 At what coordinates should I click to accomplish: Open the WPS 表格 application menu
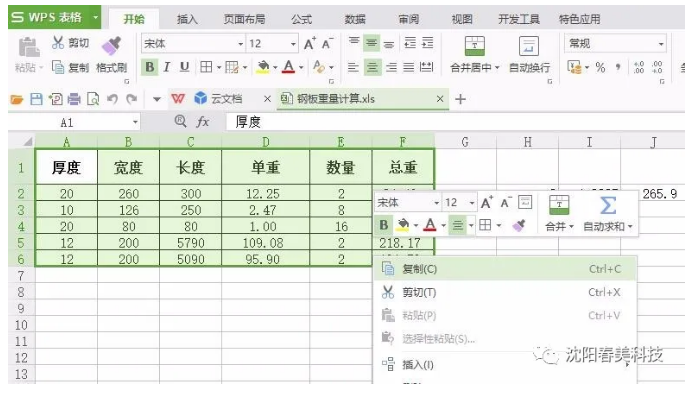click(54, 17)
